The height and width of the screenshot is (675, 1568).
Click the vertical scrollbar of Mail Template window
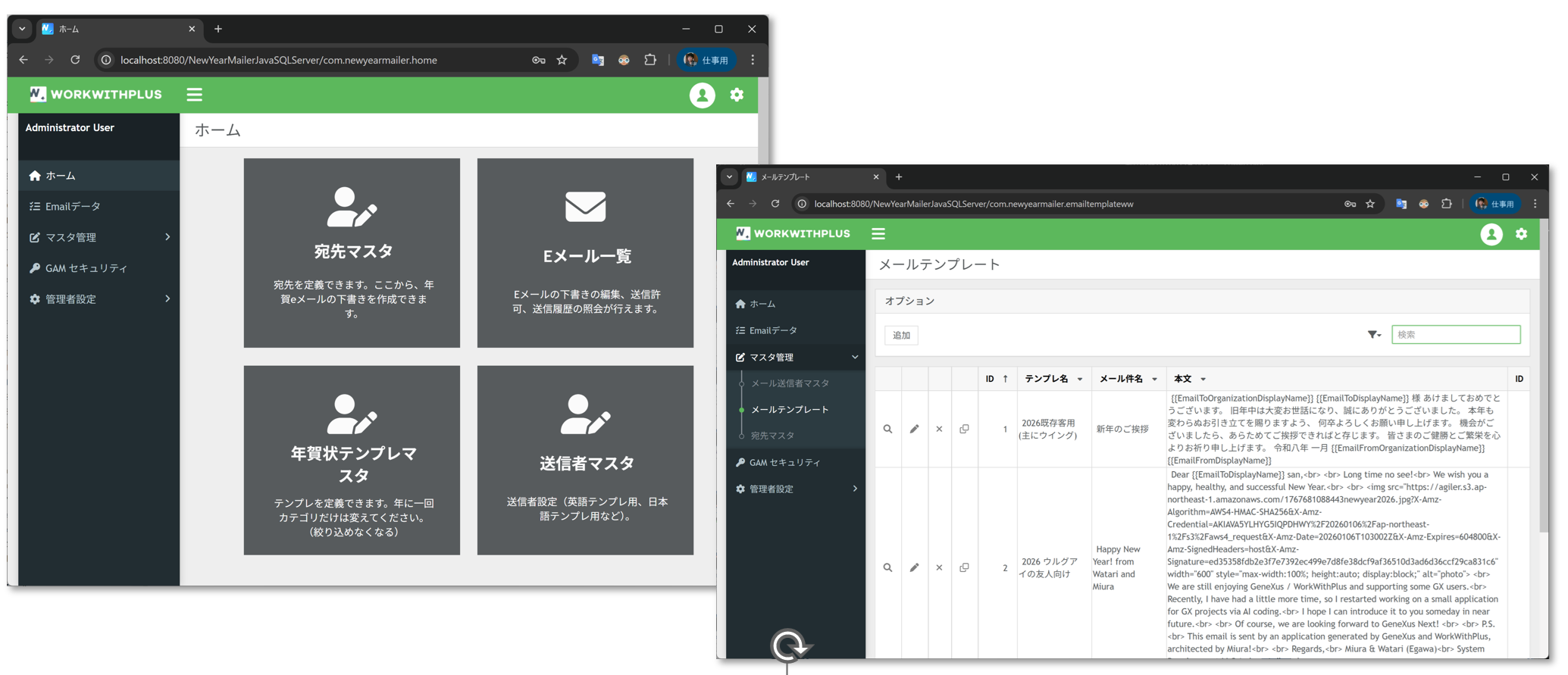click(1544, 379)
